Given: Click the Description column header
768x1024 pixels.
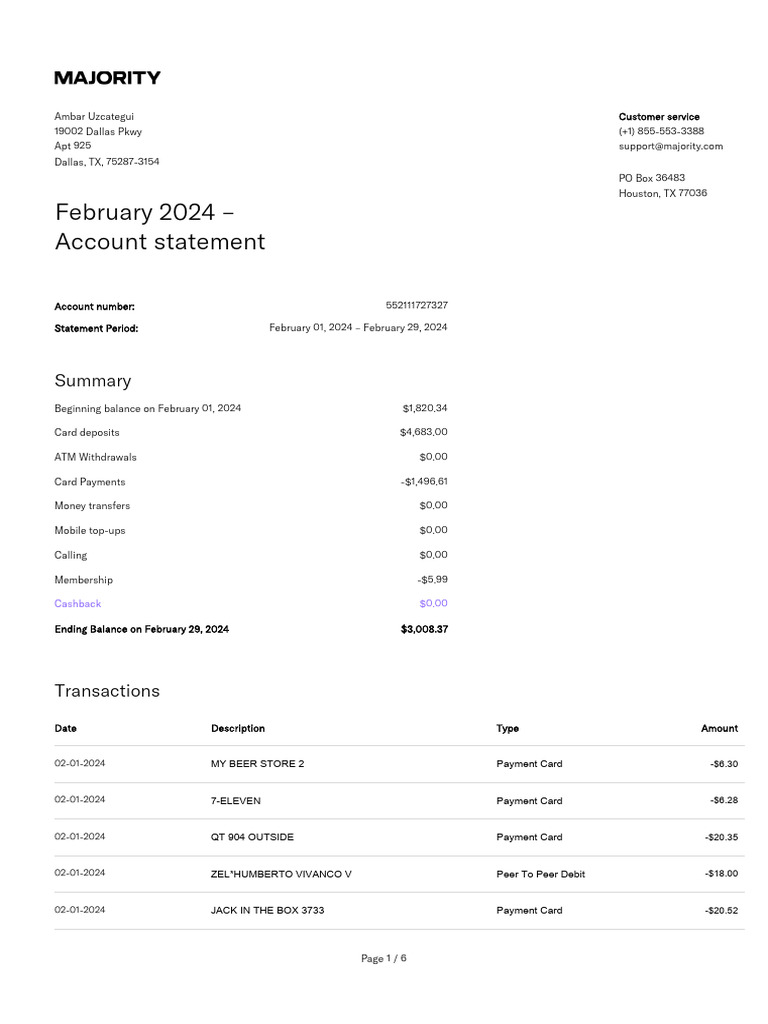Looking at the screenshot, I should coord(238,728).
